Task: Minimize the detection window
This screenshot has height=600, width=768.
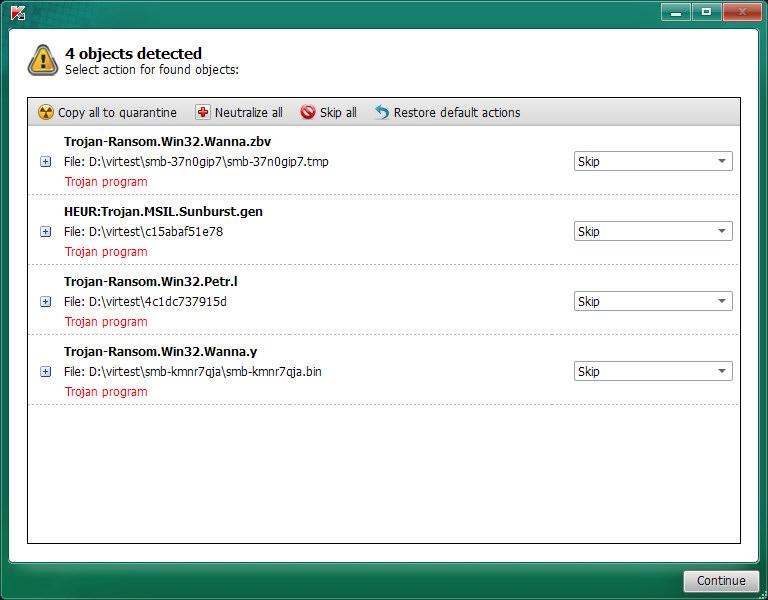Action: tap(675, 12)
